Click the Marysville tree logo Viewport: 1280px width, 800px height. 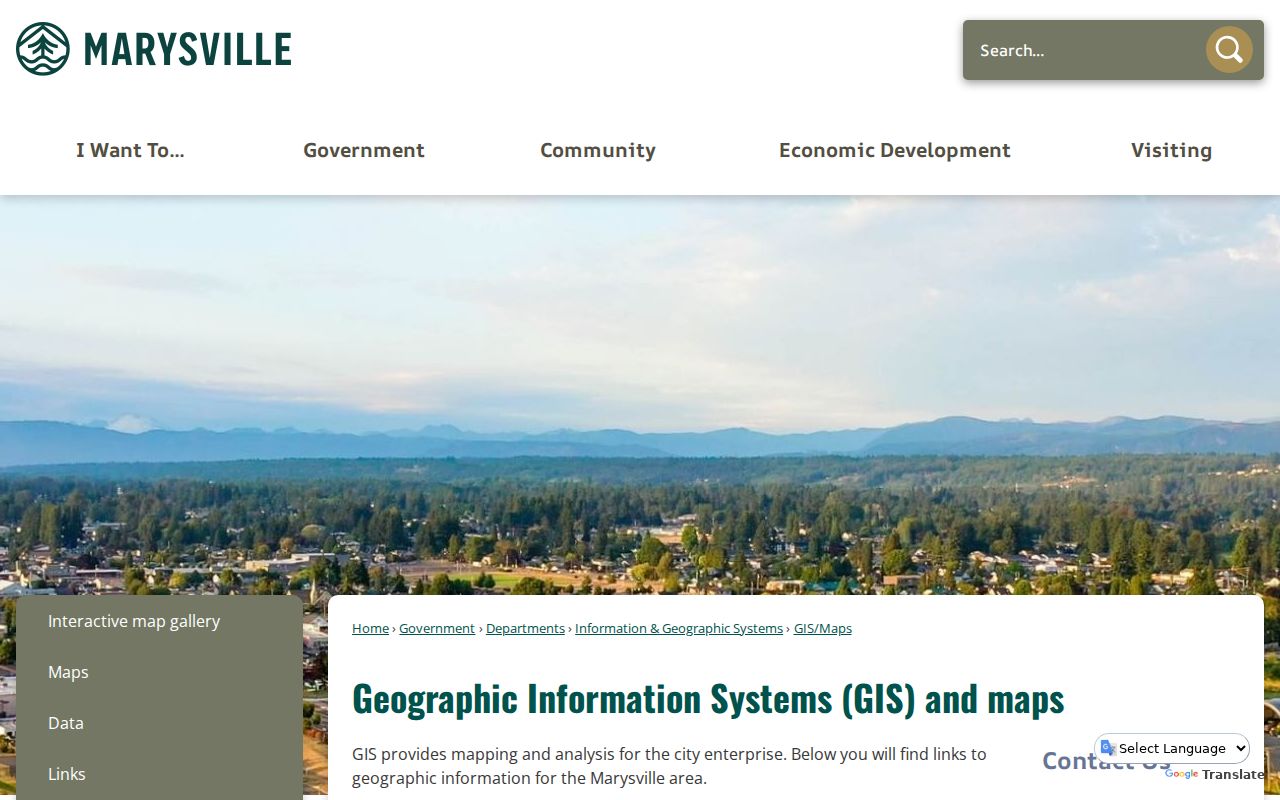[x=43, y=49]
